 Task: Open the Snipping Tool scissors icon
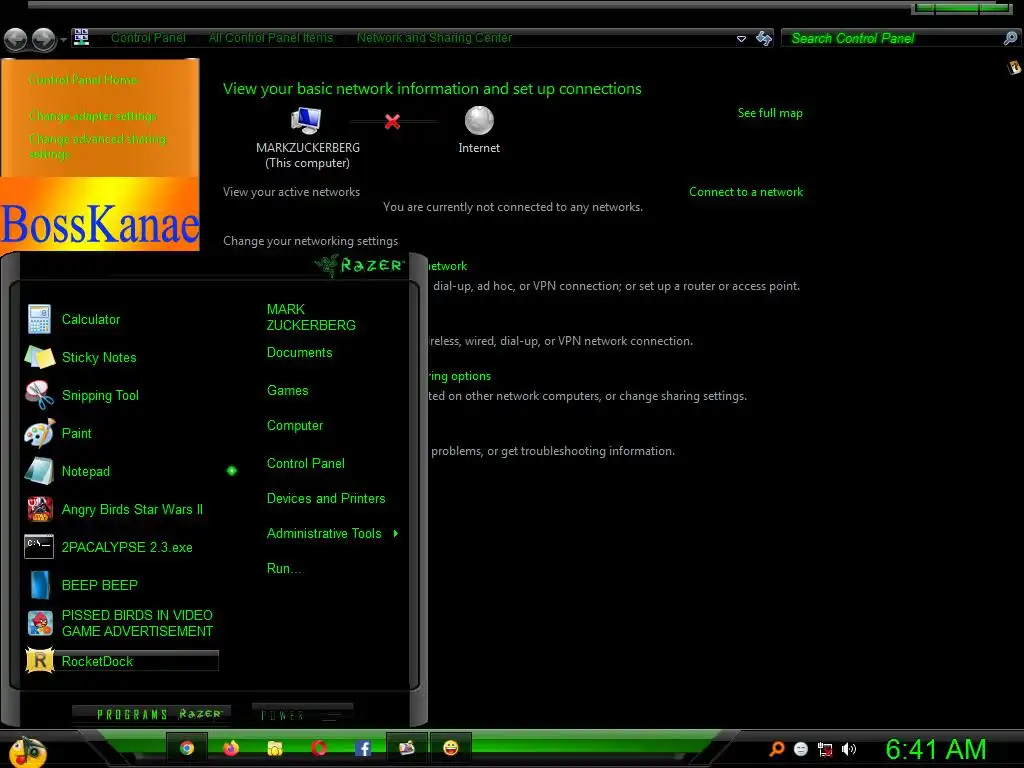pos(39,395)
